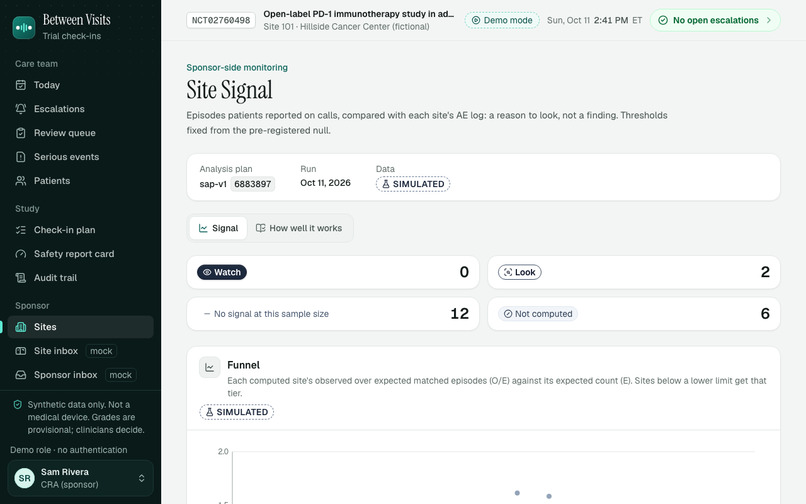Image resolution: width=806 pixels, height=504 pixels.
Task: Click the Funnel chart icon
Action: point(209,367)
